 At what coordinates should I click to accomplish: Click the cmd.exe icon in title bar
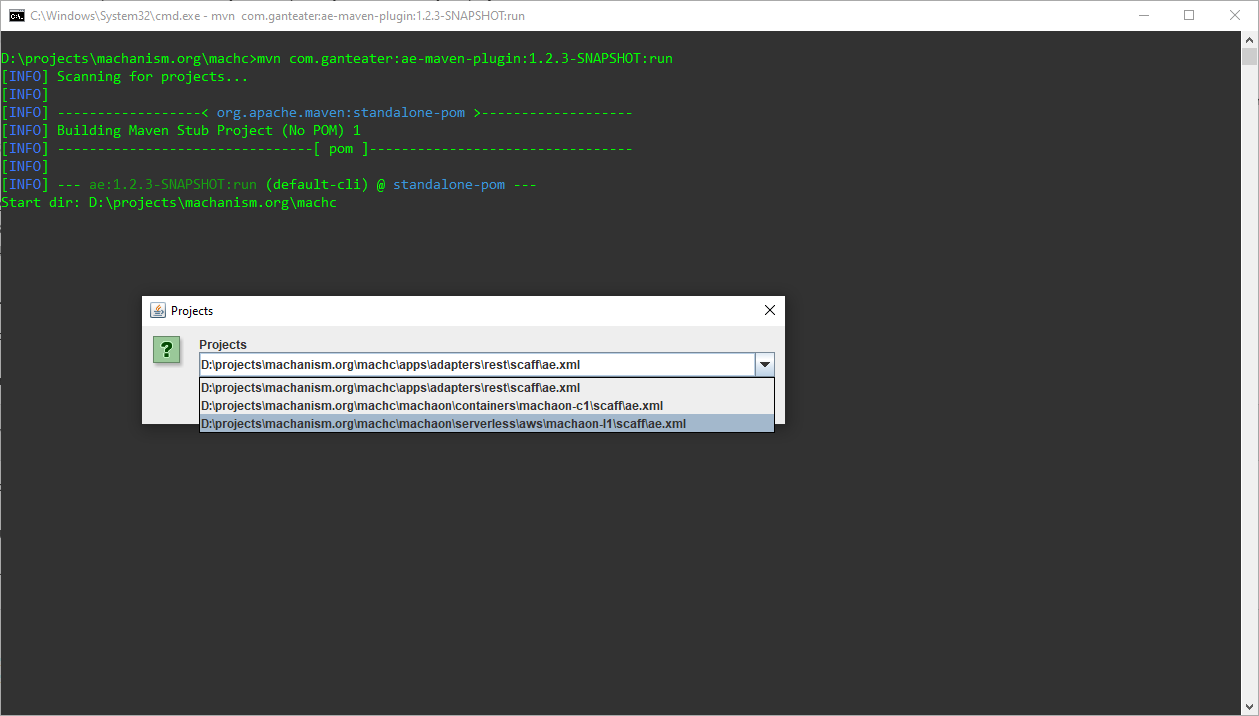16,15
